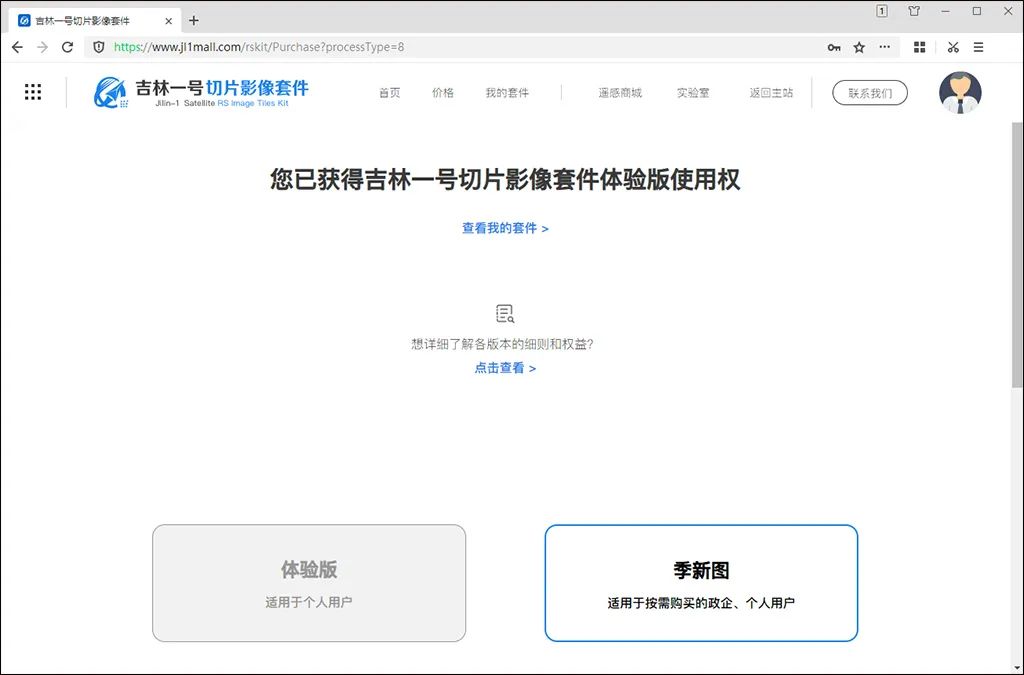Screen dimensions: 1024x675
Task: Click text 适用于按需购买的政企、个人用户
Action: click(701, 603)
